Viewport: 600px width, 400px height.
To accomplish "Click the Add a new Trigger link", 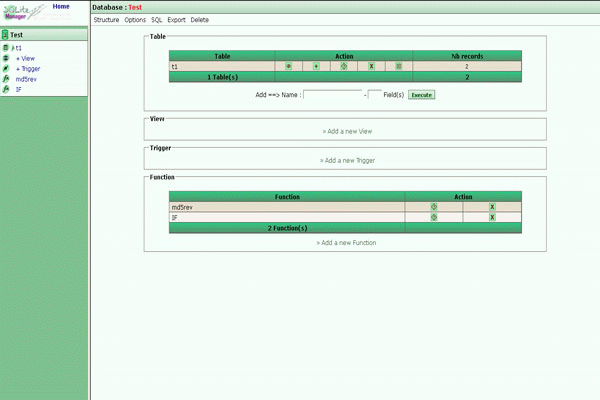I will pyautogui.click(x=347, y=160).
